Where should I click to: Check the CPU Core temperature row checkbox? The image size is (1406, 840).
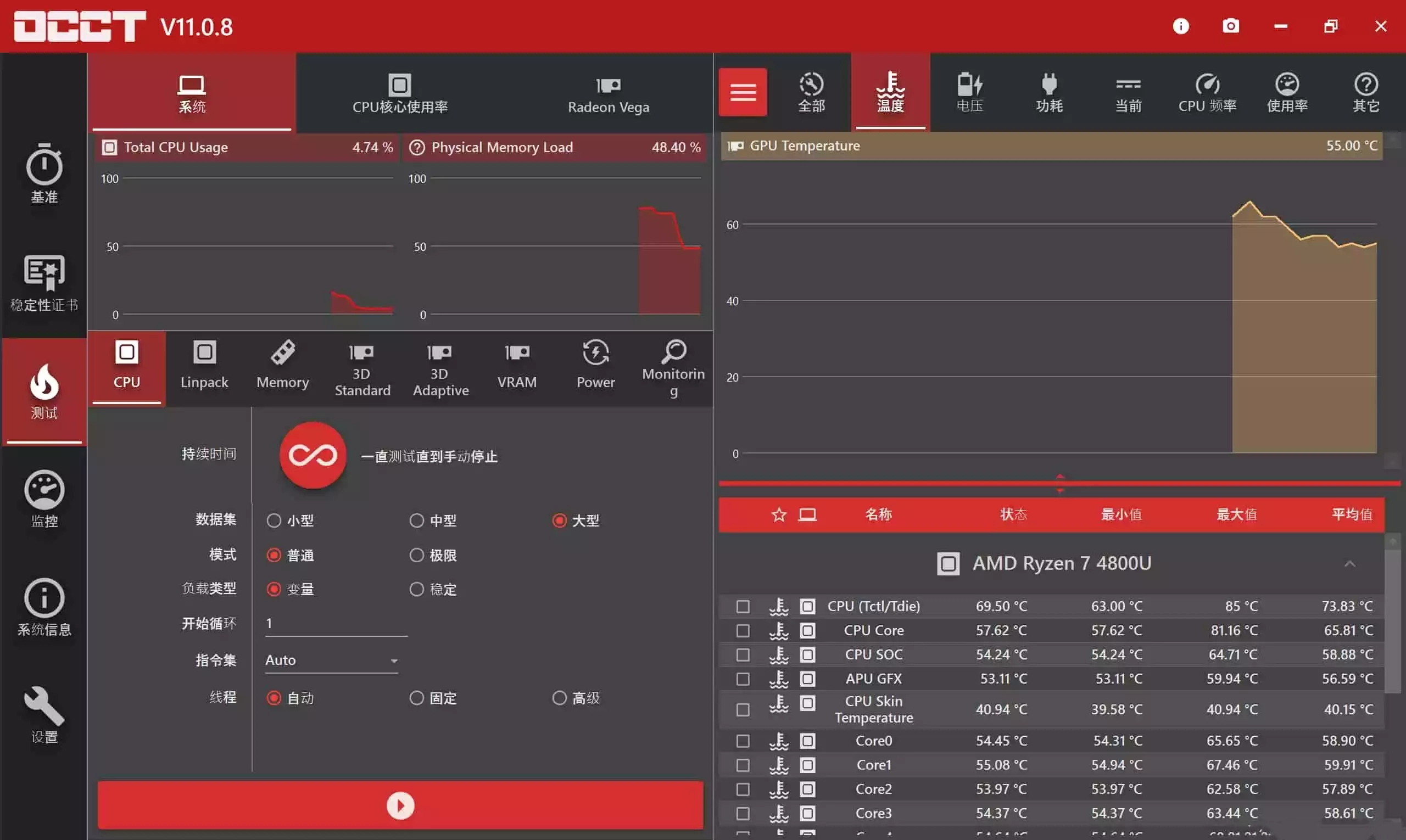click(x=743, y=631)
